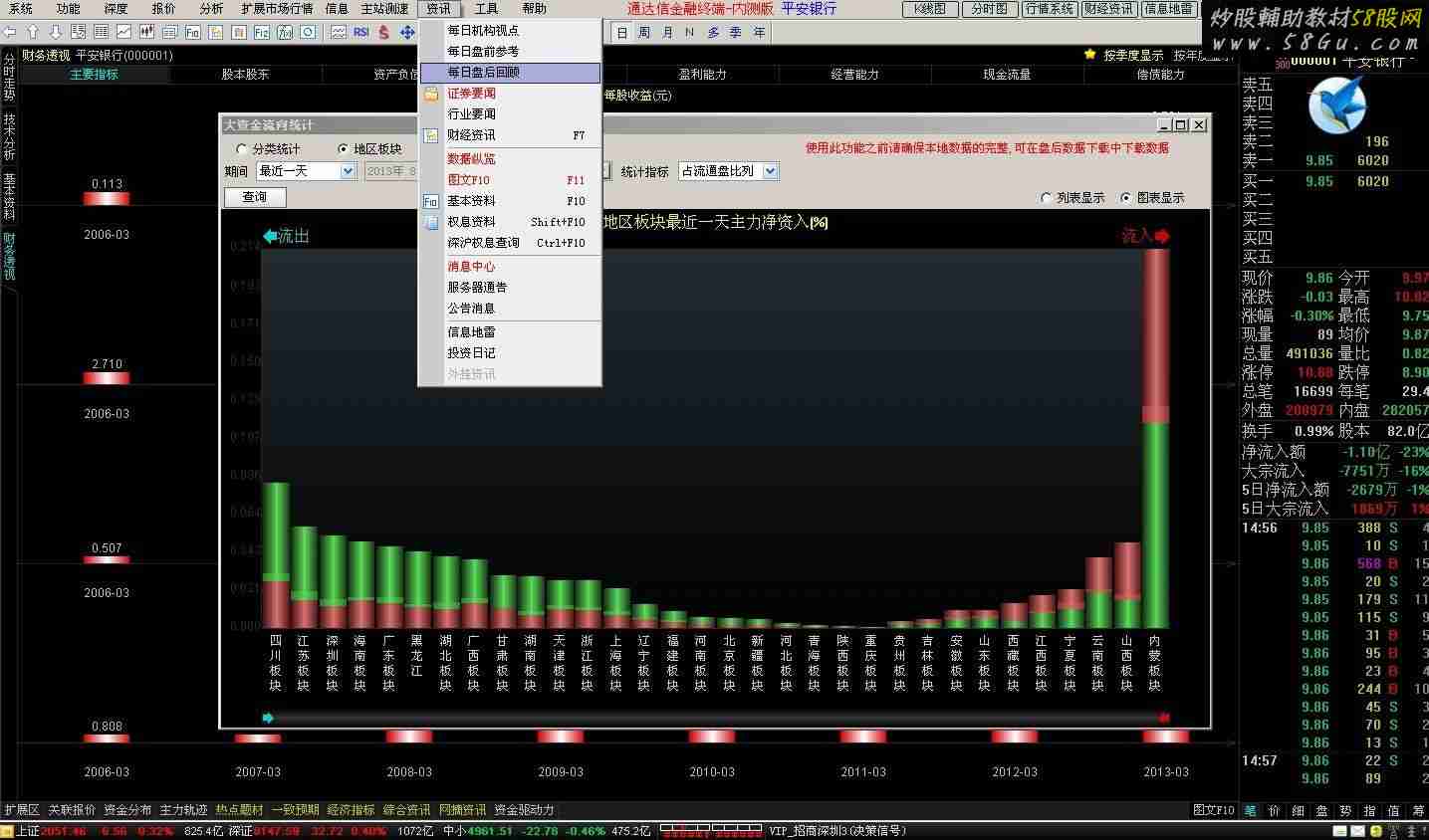The height and width of the screenshot is (840, 1429).
Task: Switch to the 偿债能力 tab
Action: click(1160, 75)
